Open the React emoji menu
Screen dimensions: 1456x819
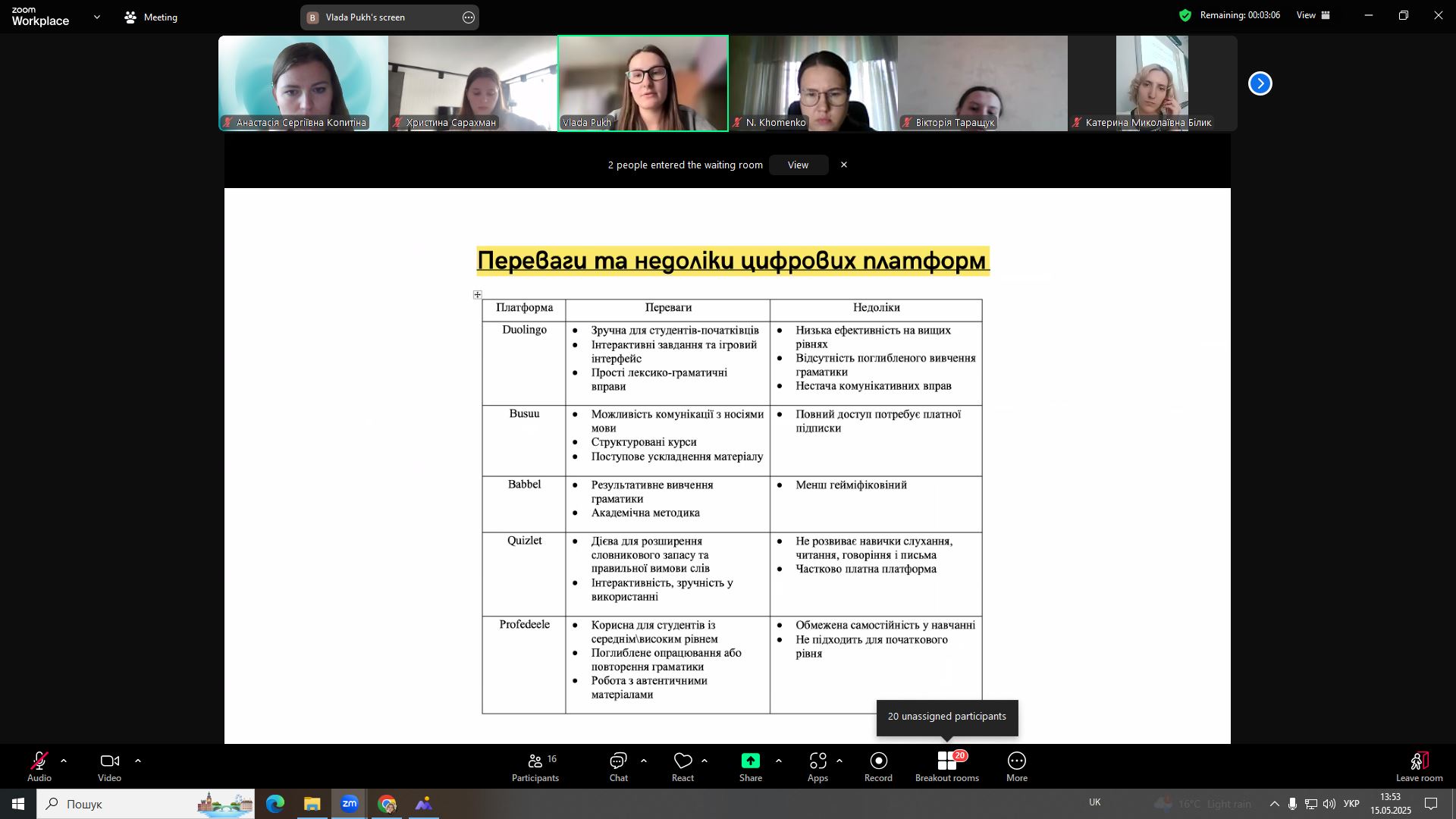coord(682,766)
